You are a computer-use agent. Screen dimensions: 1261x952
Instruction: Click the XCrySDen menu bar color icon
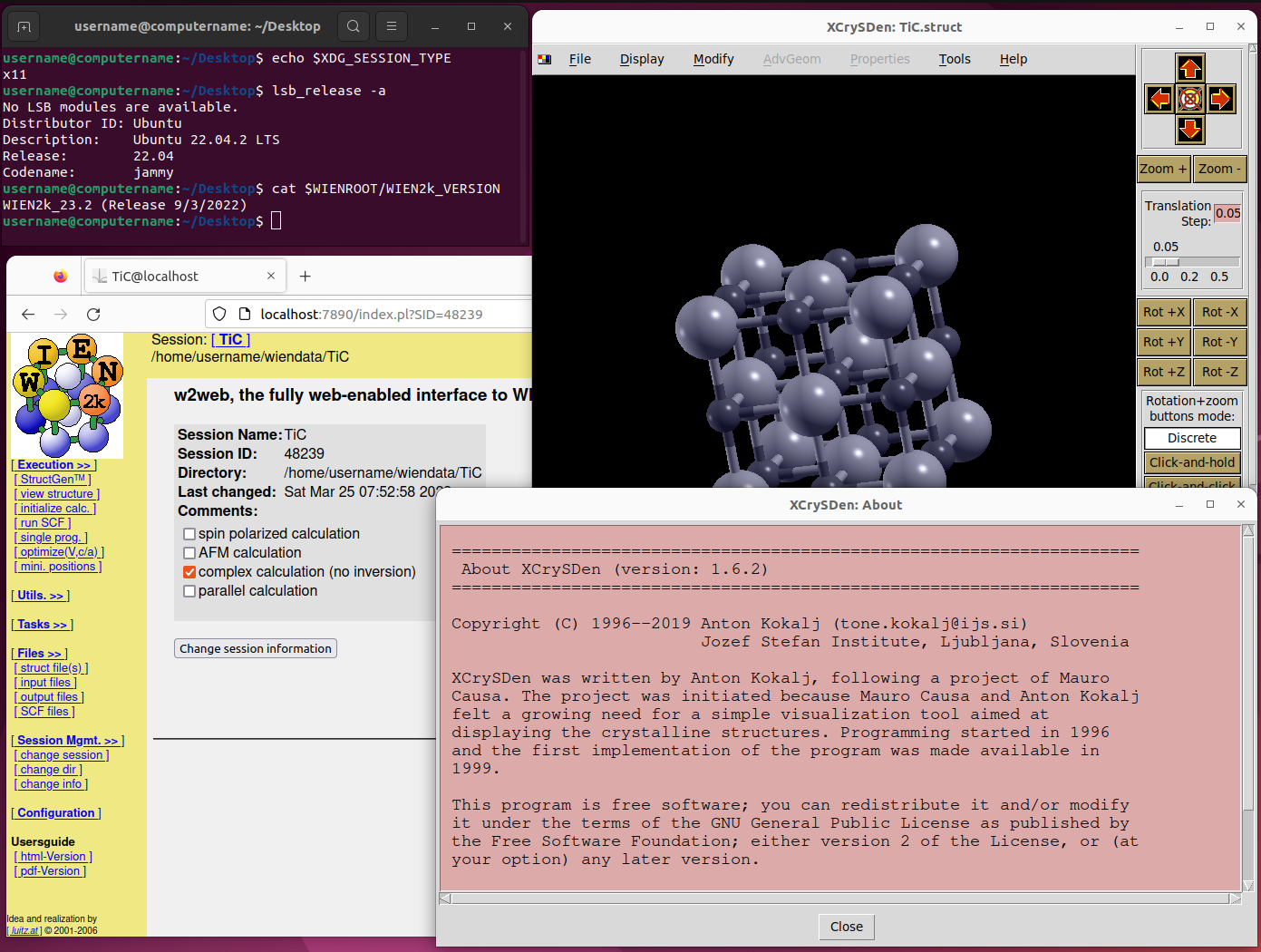pyautogui.click(x=544, y=59)
